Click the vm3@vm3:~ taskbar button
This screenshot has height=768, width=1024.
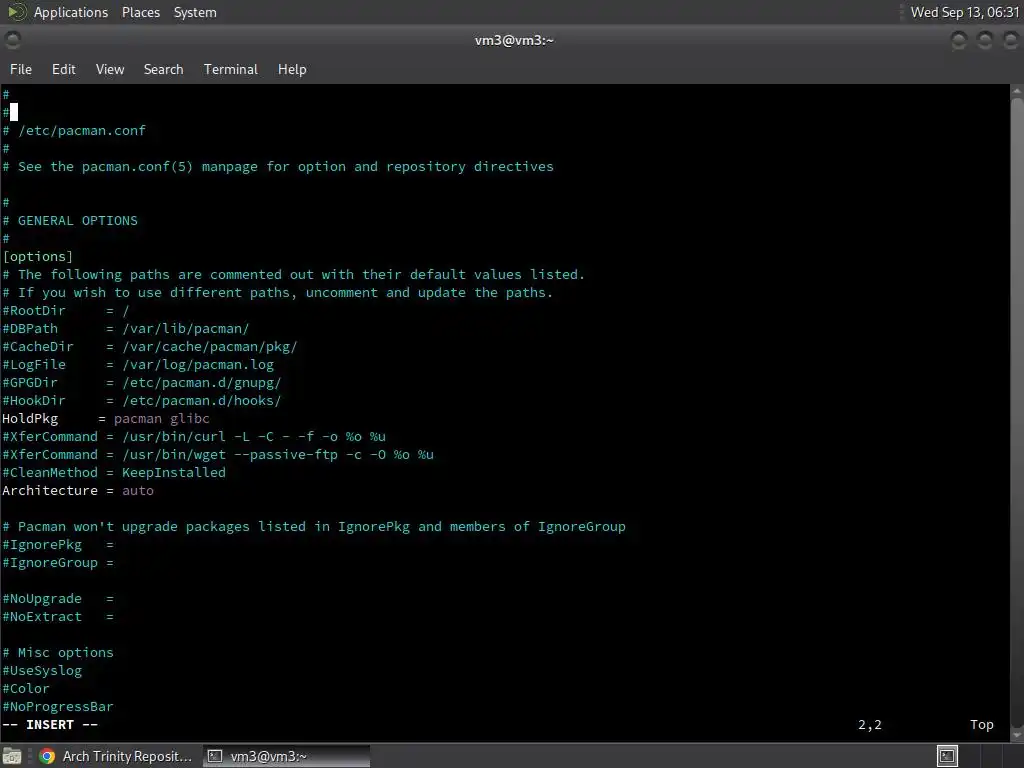[x=287, y=756]
